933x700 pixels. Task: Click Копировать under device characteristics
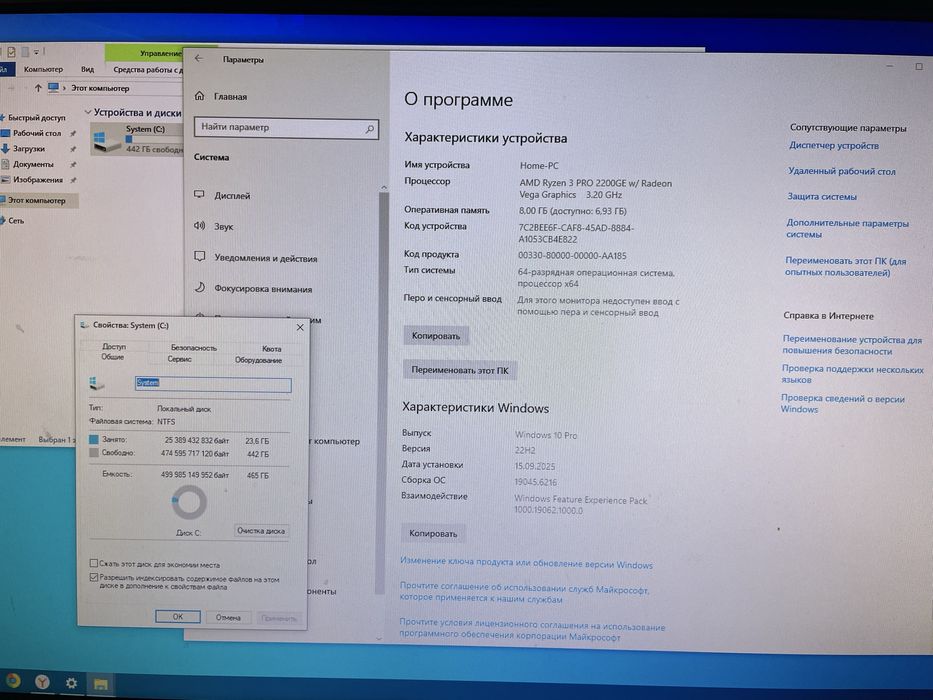coord(436,336)
